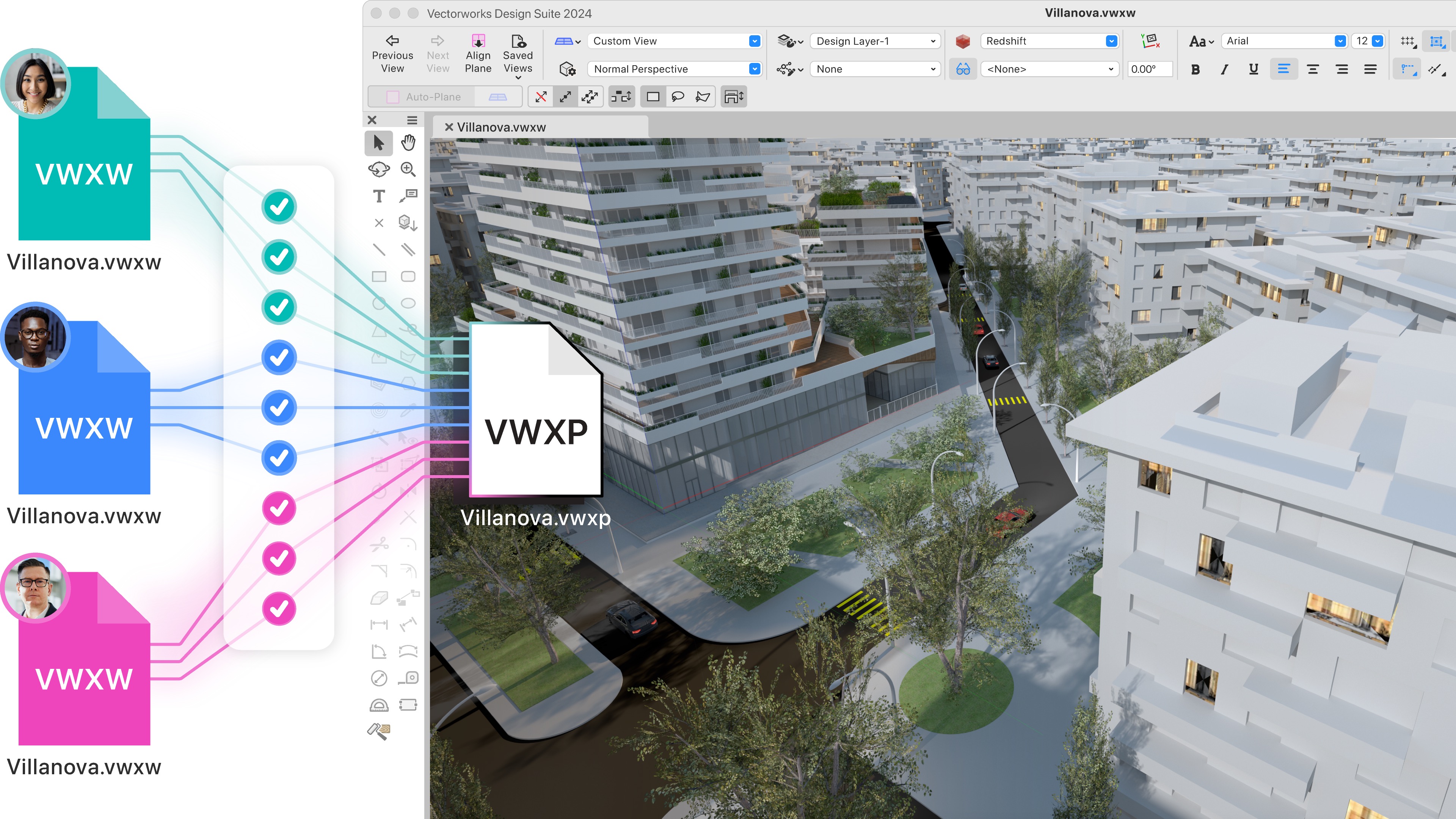
Task: Enable bold text formatting
Action: click(1195, 69)
